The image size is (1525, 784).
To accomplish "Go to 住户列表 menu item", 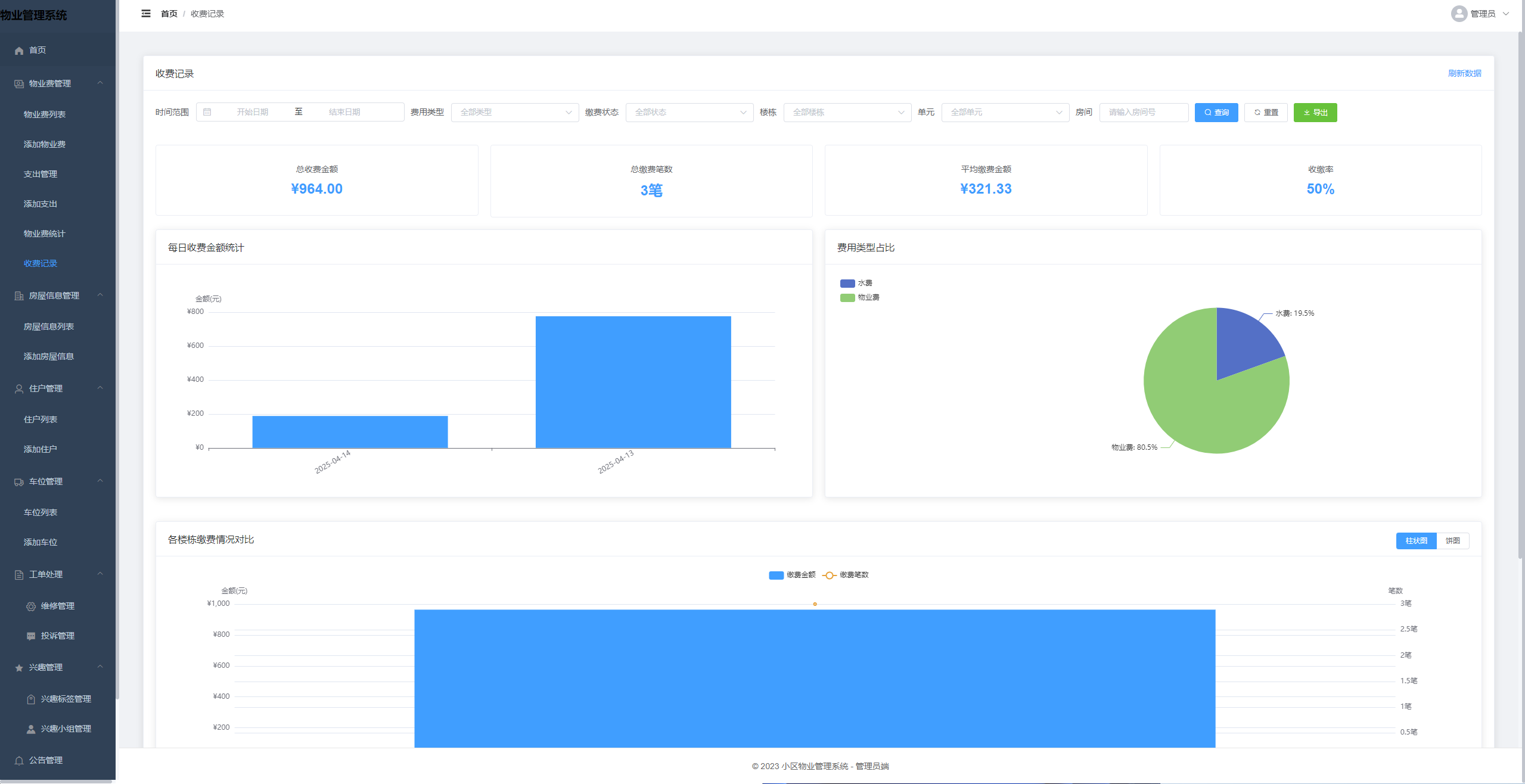I will [x=41, y=419].
